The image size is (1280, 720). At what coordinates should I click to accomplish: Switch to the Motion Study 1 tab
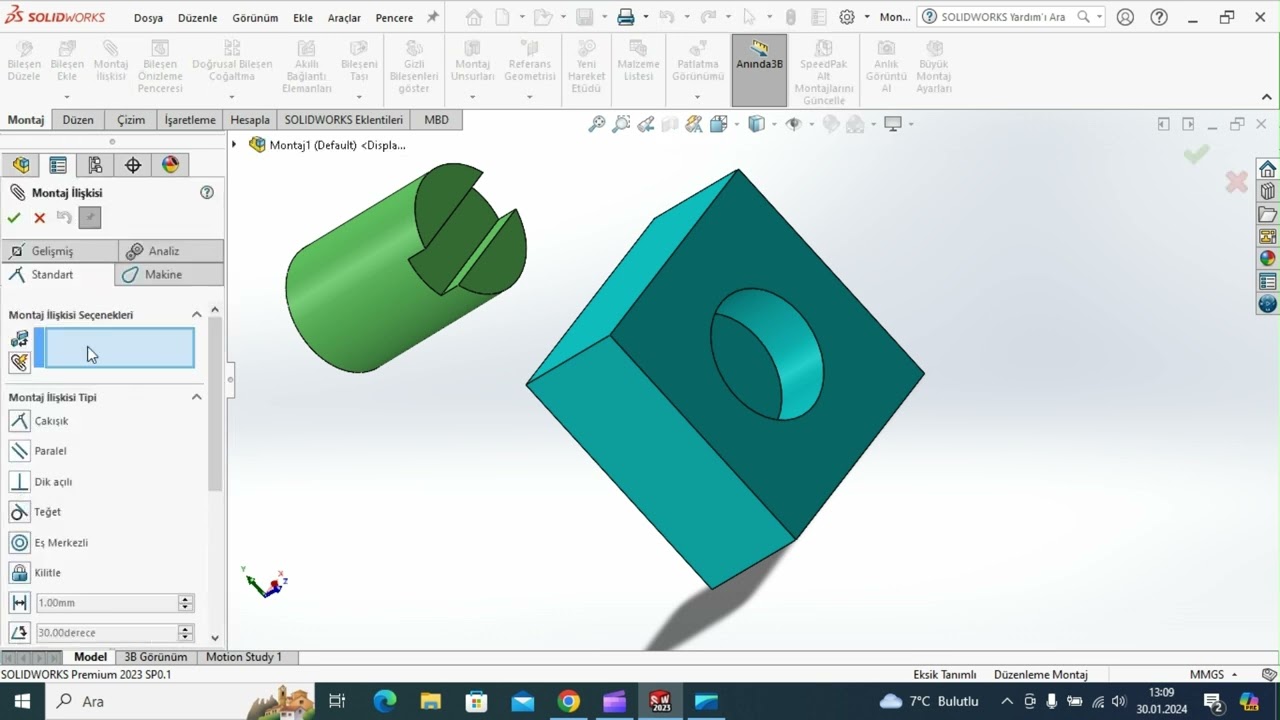pos(244,657)
